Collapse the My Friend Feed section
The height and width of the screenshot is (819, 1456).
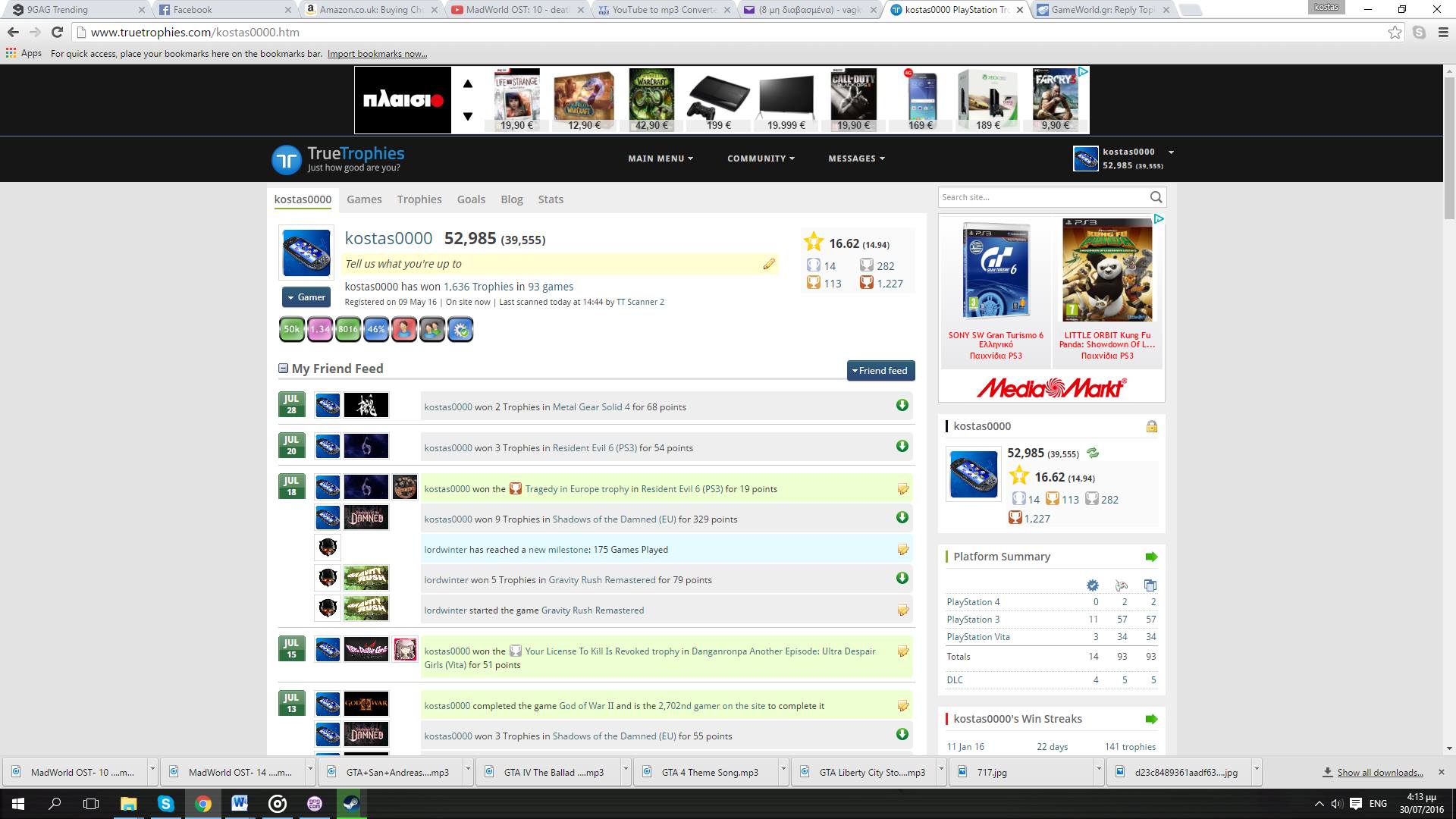[x=283, y=369]
